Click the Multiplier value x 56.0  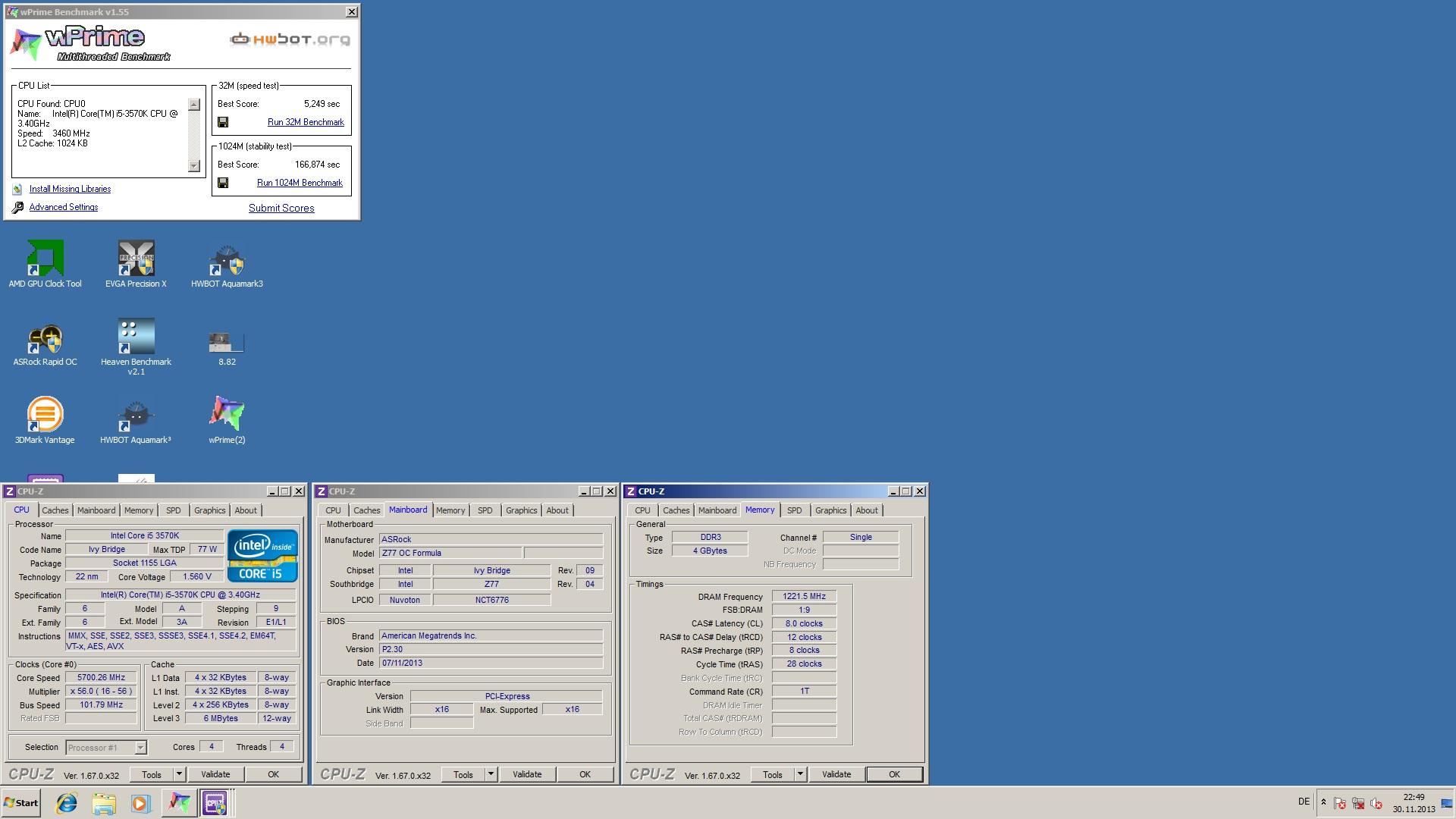(x=101, y=692)
